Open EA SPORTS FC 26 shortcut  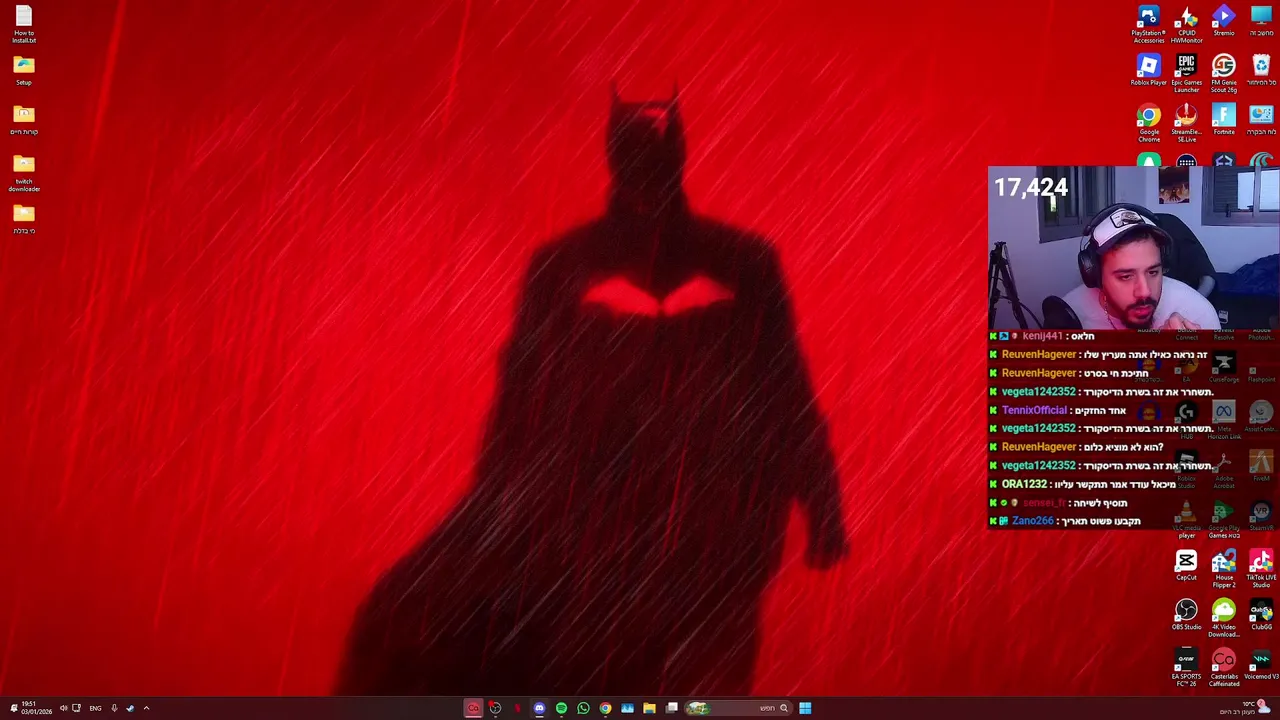tap(1186, 668)
